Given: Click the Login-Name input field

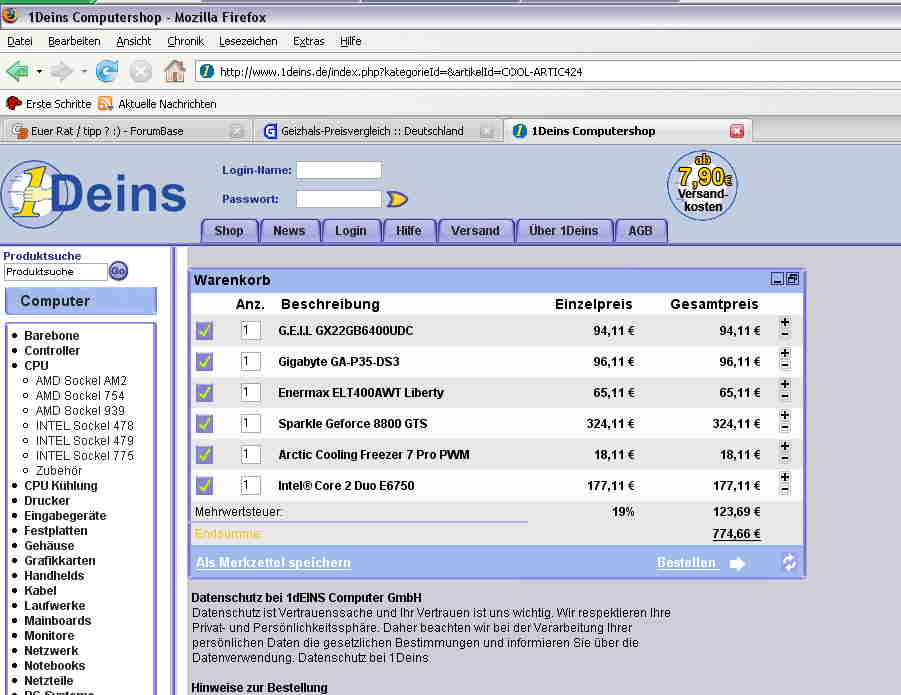Looking at the screenshot, I should click(338, 170).
